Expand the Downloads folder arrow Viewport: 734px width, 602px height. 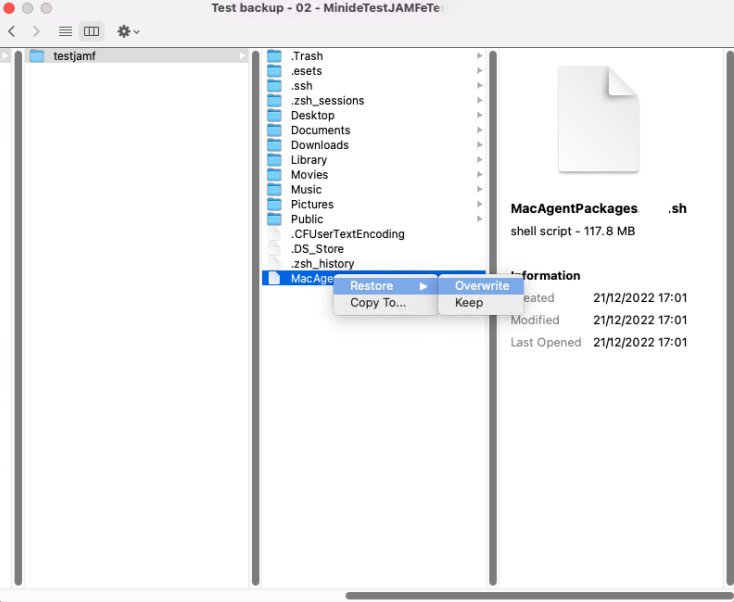(480, 145)
